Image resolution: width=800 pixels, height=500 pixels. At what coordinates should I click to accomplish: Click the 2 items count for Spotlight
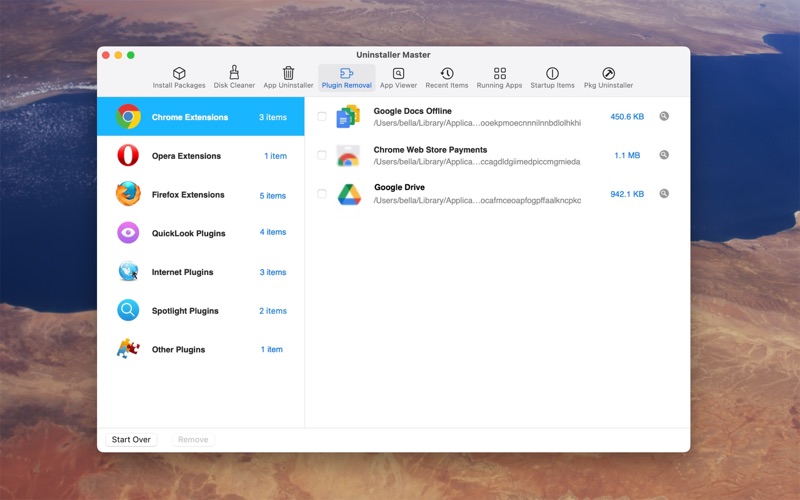point(272,311)
